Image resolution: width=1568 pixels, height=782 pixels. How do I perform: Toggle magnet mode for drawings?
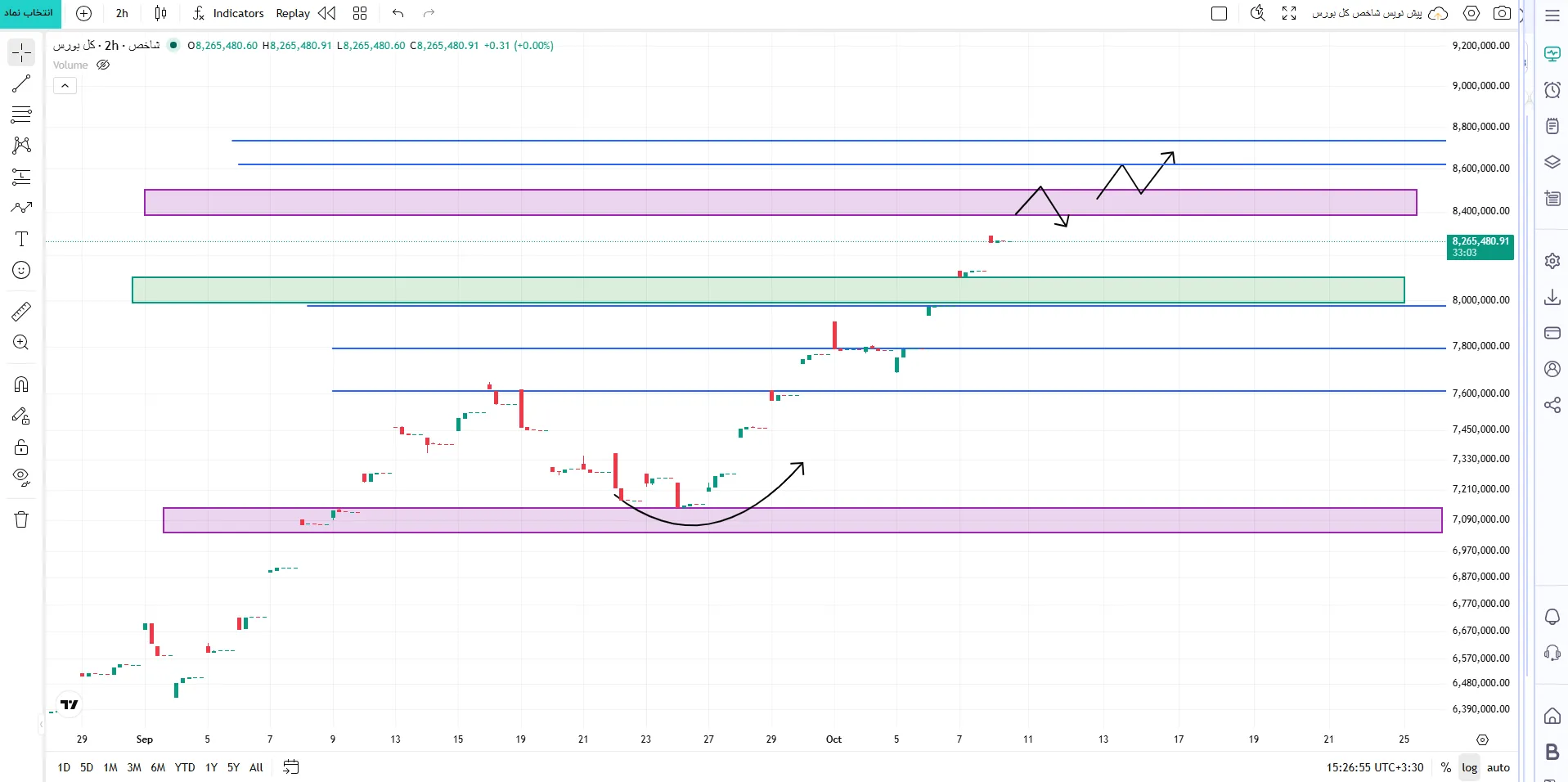click(21, 384)
